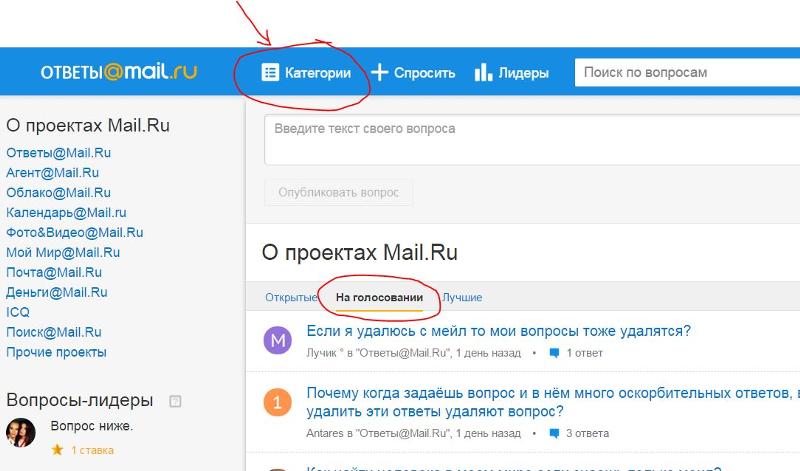The height and width of the screenshot is (471, 800).
Task: Open question 'Если я удалюсь с мейл'
Action: click(498, 331)
